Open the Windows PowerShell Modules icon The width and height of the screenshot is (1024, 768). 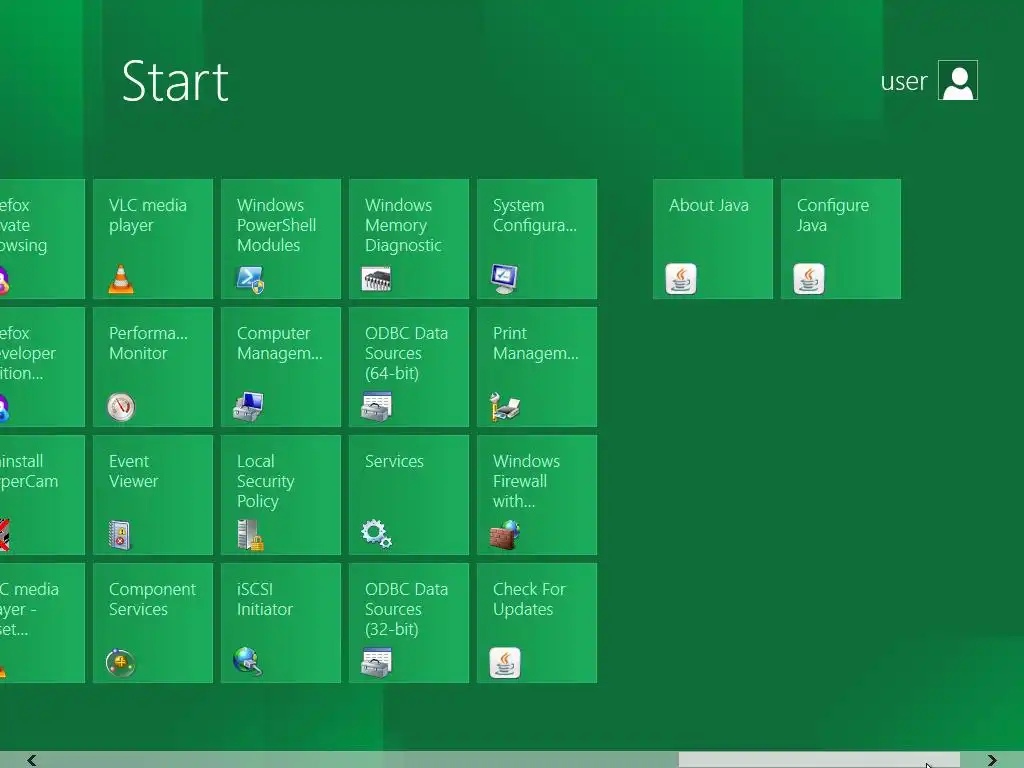coord(249,280)
